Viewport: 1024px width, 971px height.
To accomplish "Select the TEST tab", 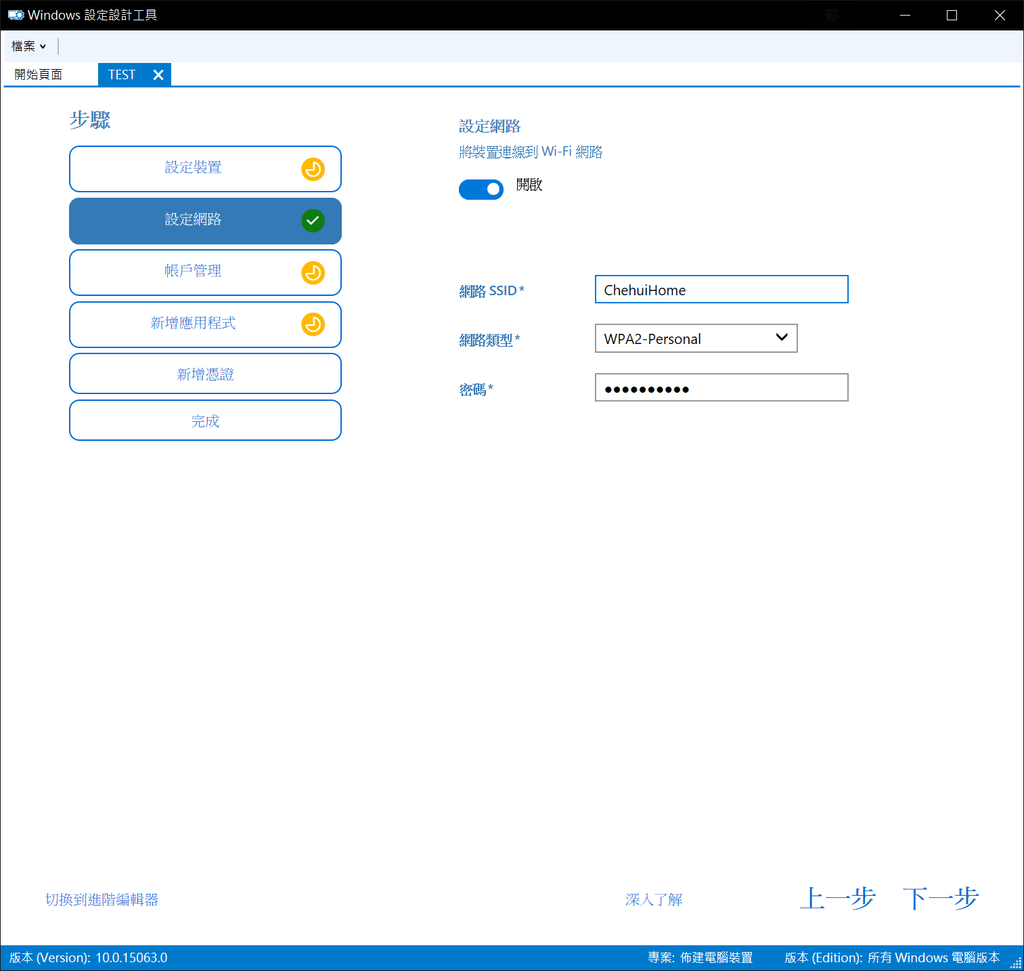I will click(122, 74).
